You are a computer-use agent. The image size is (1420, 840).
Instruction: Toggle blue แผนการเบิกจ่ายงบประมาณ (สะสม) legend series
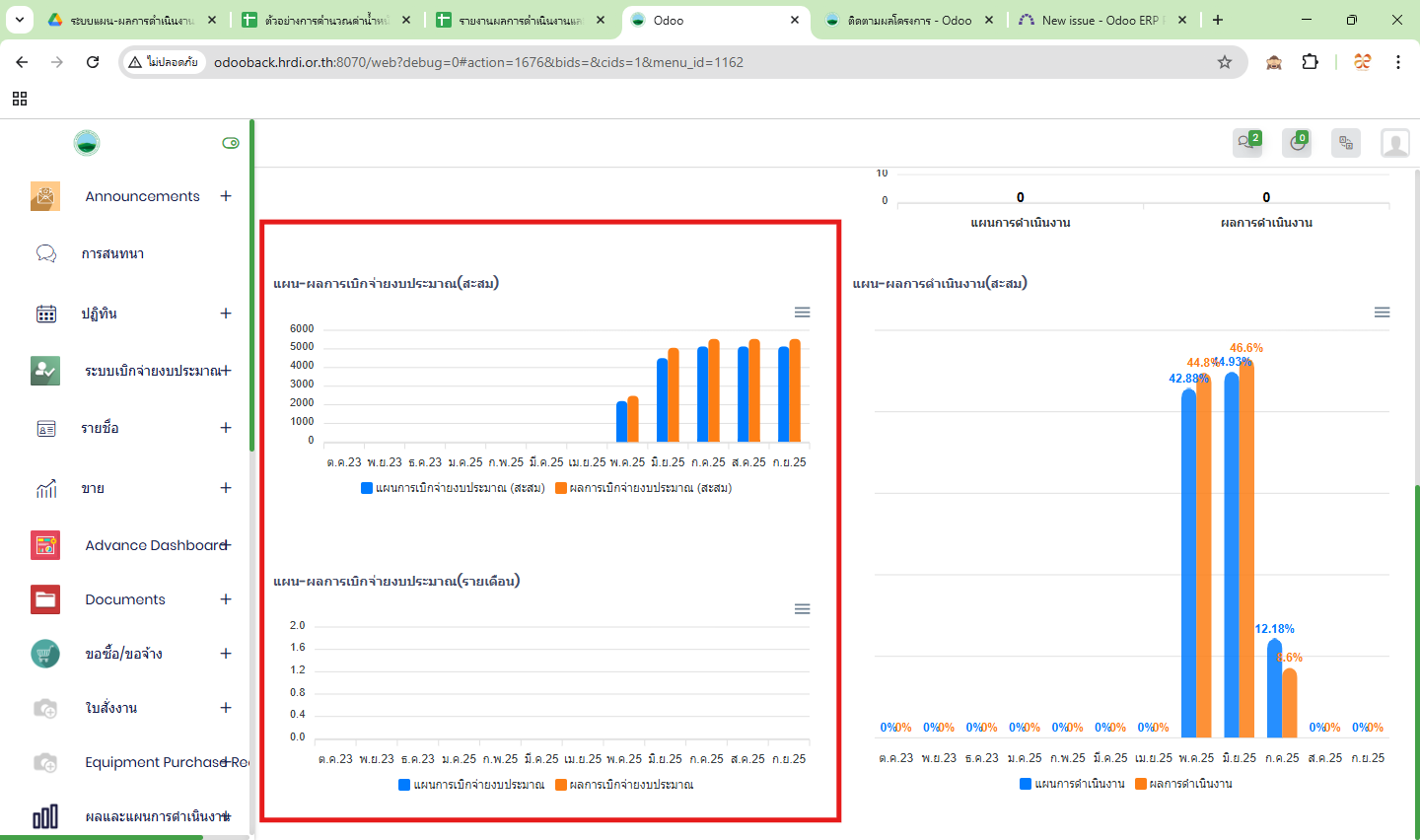pyautogui.click(x=367, y=488)
